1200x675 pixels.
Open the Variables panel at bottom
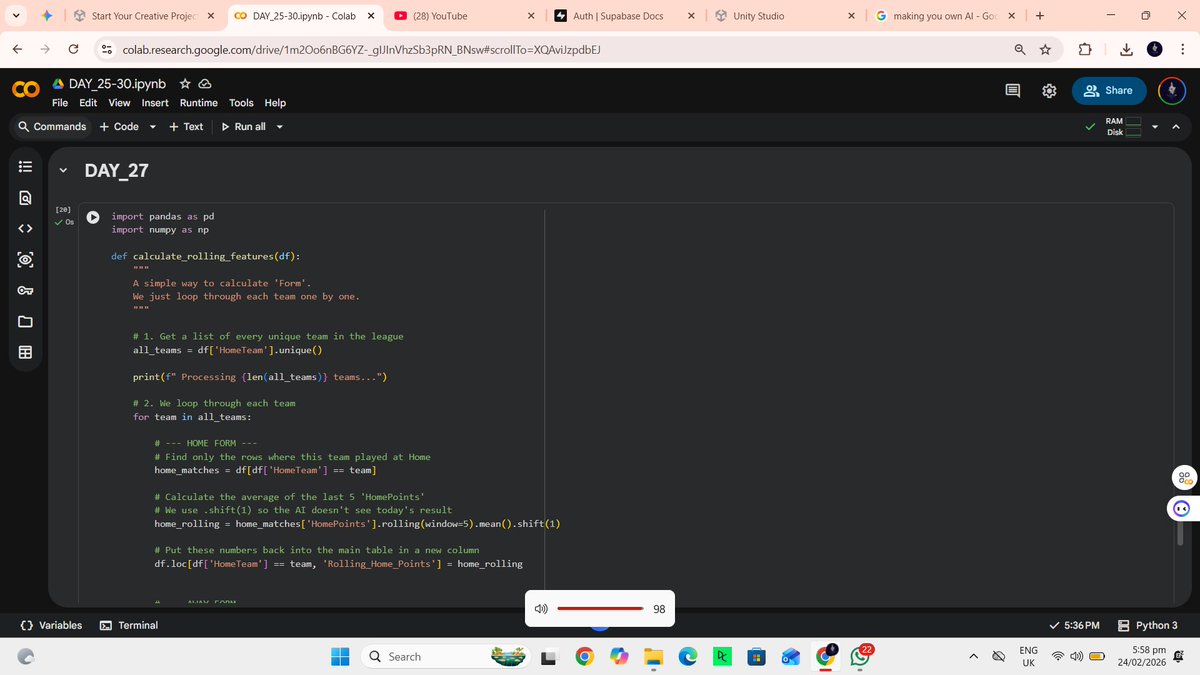pos(52,625)
